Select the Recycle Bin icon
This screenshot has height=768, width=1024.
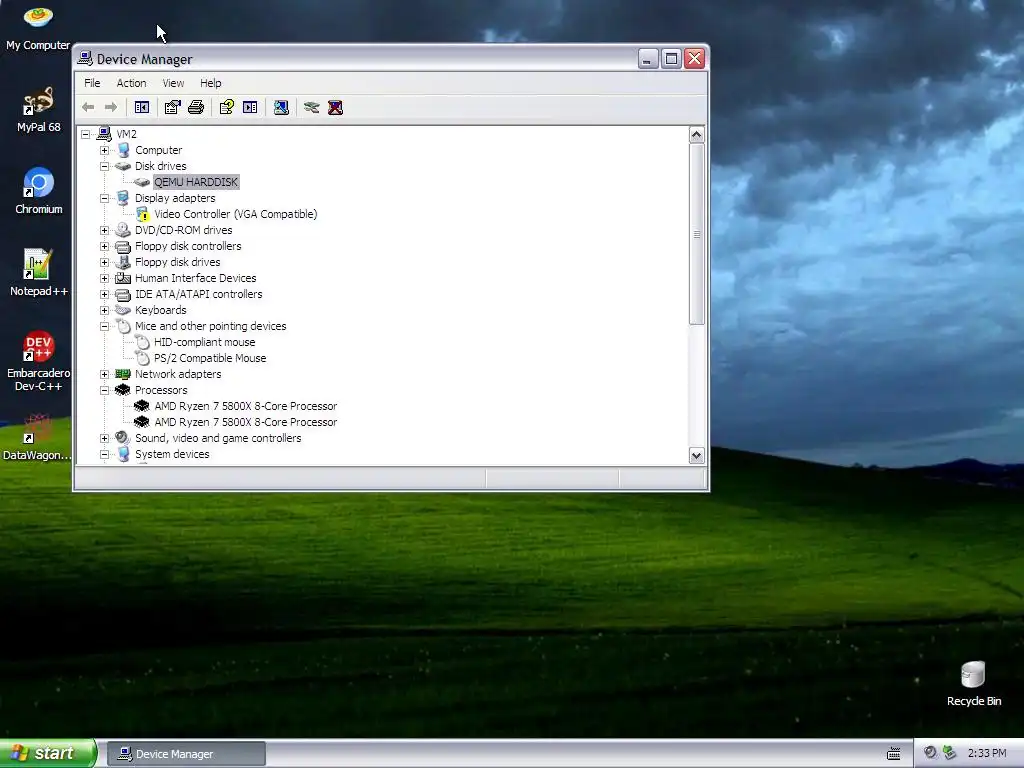pyautogui.click(x=974, y=684)
